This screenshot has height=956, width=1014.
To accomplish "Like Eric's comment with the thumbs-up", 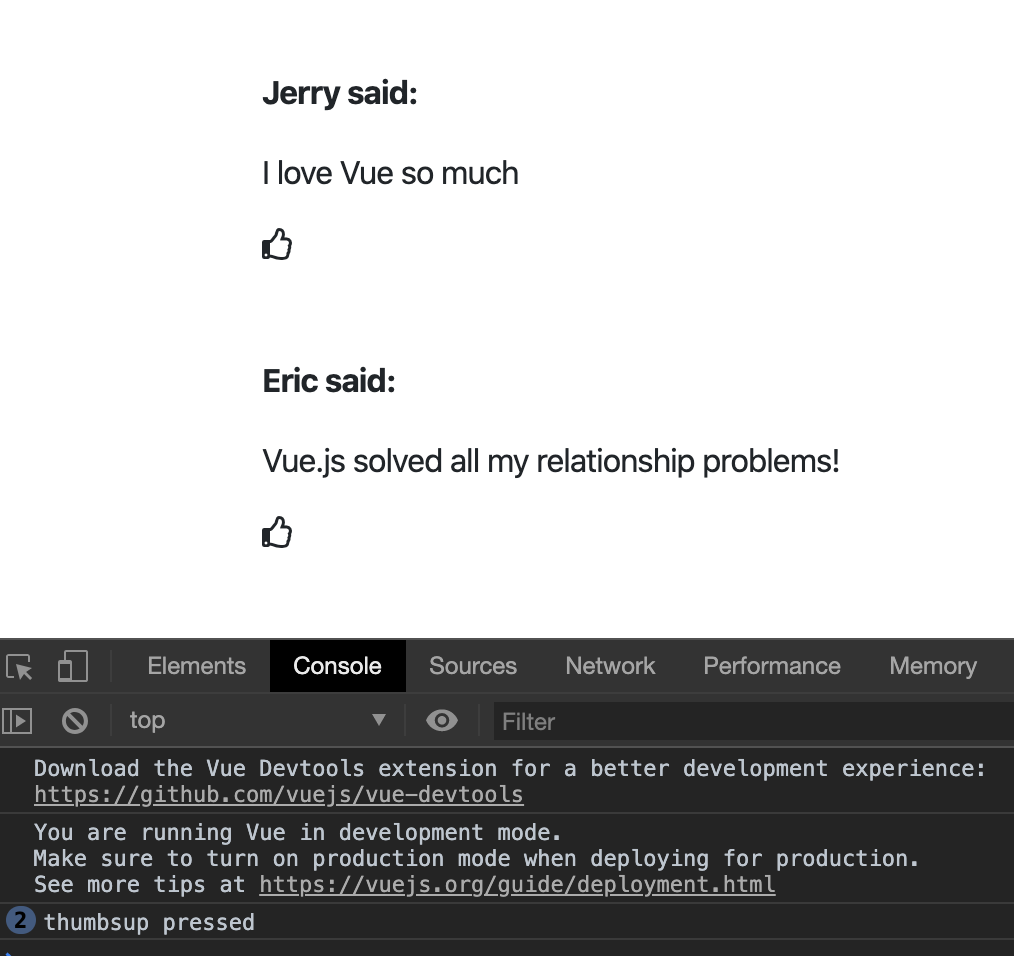I will [277, 532].
